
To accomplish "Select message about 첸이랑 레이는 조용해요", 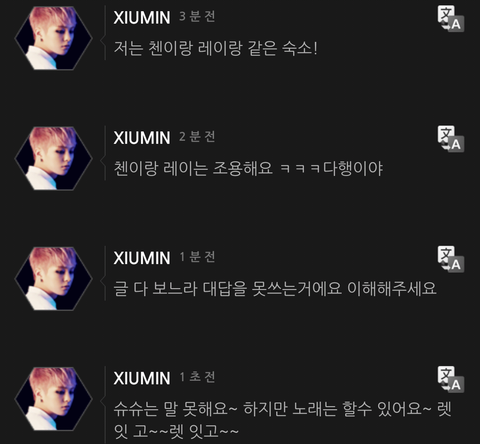I will [x=248, y=168].
